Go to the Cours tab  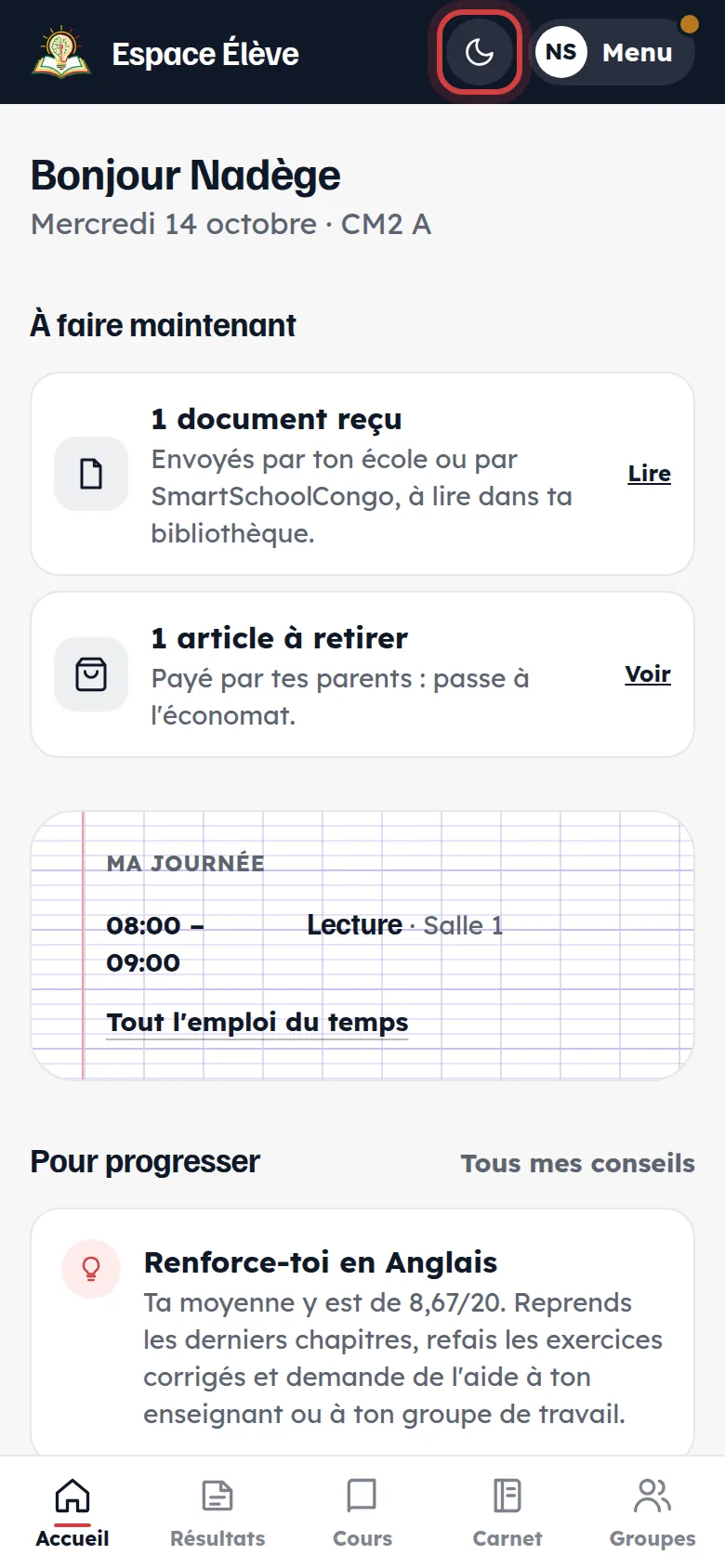[362, 1512]
